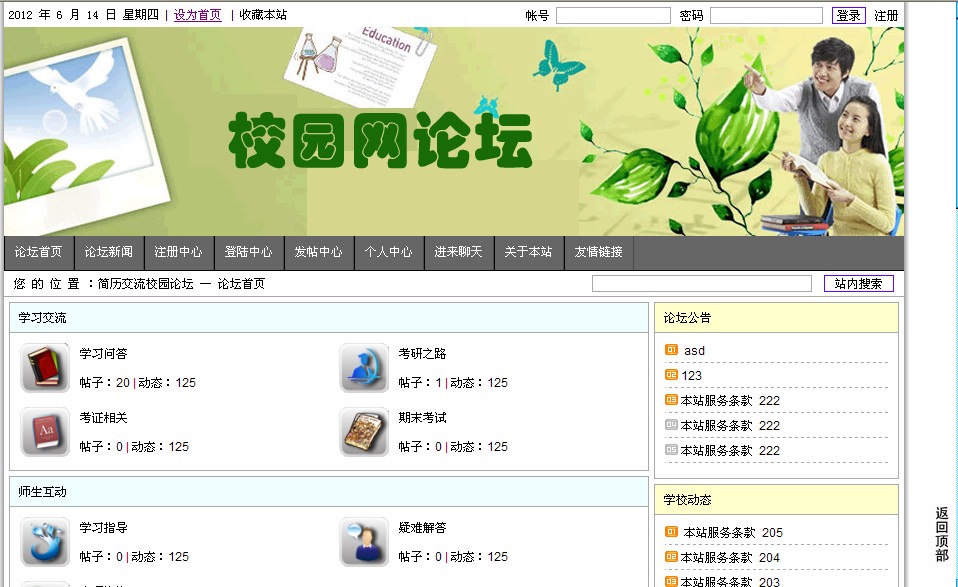Open 本站服务条款 204 in 学校动态
Image resolution: width=958 pixels, height=587 pixels.
[x=730, y=558]
